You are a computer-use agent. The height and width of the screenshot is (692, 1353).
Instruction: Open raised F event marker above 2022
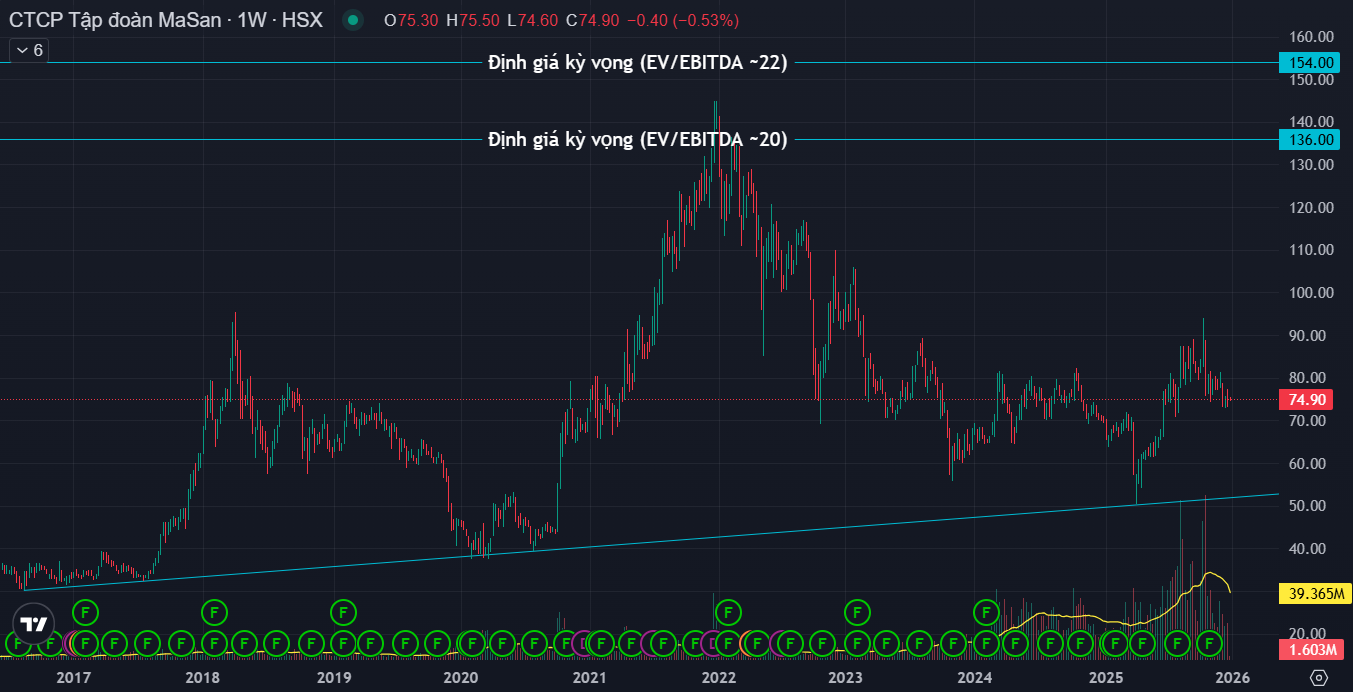[729, 610]
